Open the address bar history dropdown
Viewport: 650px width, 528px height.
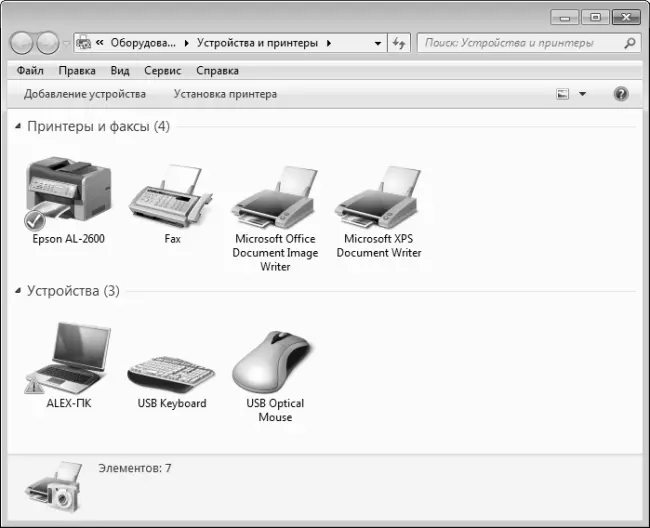[x=378, y=43]
